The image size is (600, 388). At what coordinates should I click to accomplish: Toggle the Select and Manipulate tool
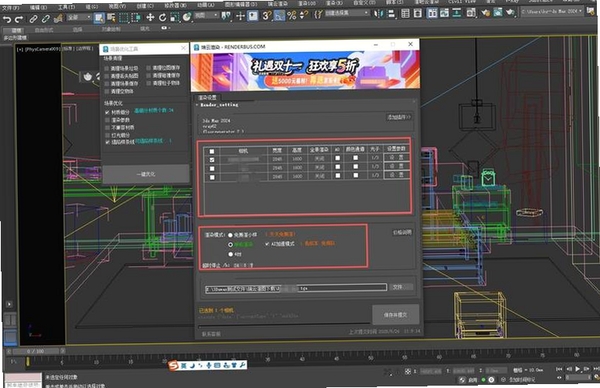click(240, 16)
